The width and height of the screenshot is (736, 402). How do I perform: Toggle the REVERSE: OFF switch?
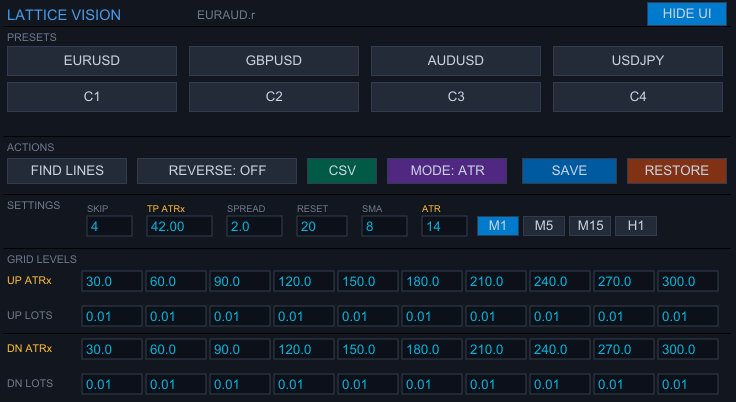(217, 170)
